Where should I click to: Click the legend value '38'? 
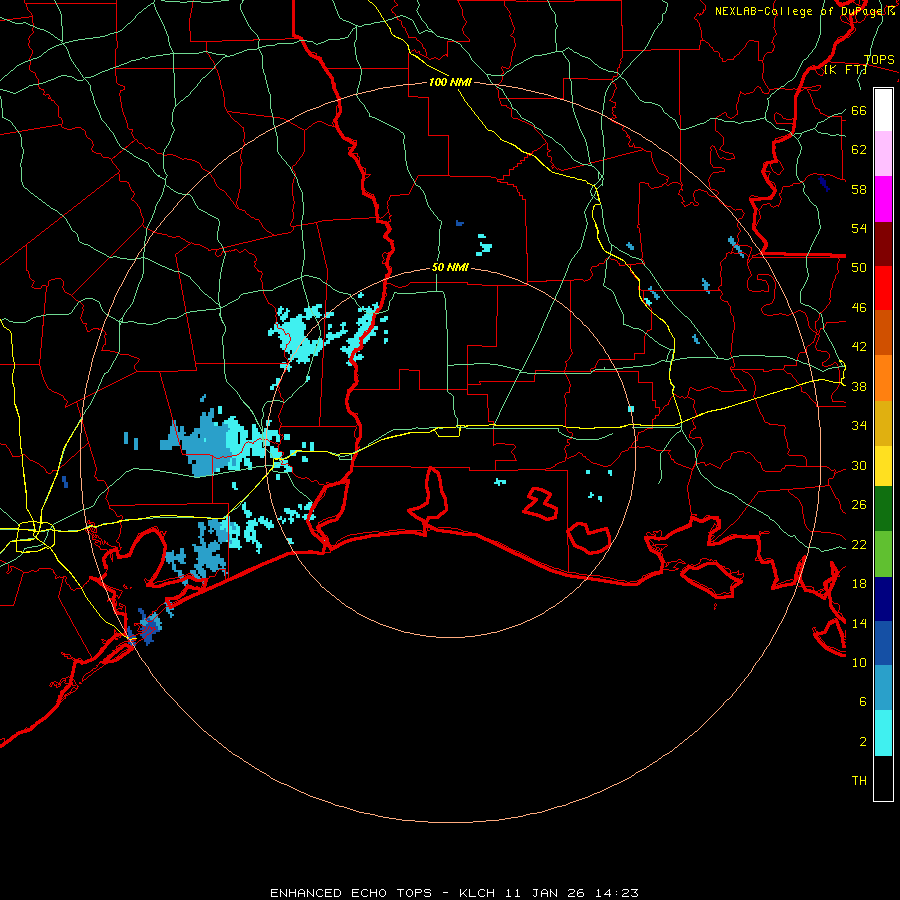pos(859,386)
